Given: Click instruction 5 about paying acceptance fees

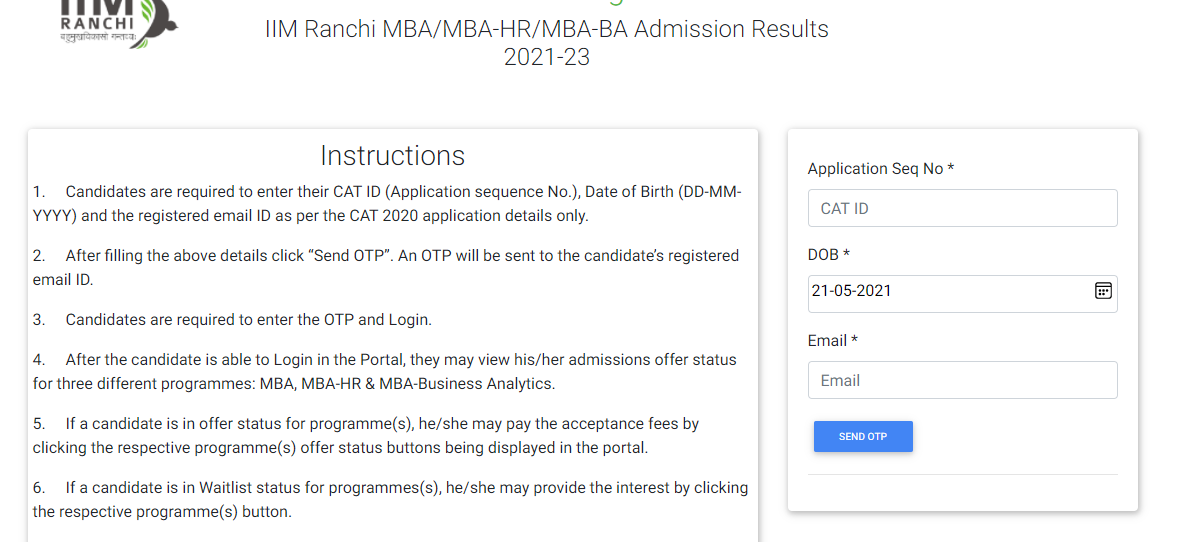Looking at the screenshot, I should [366, 436].
